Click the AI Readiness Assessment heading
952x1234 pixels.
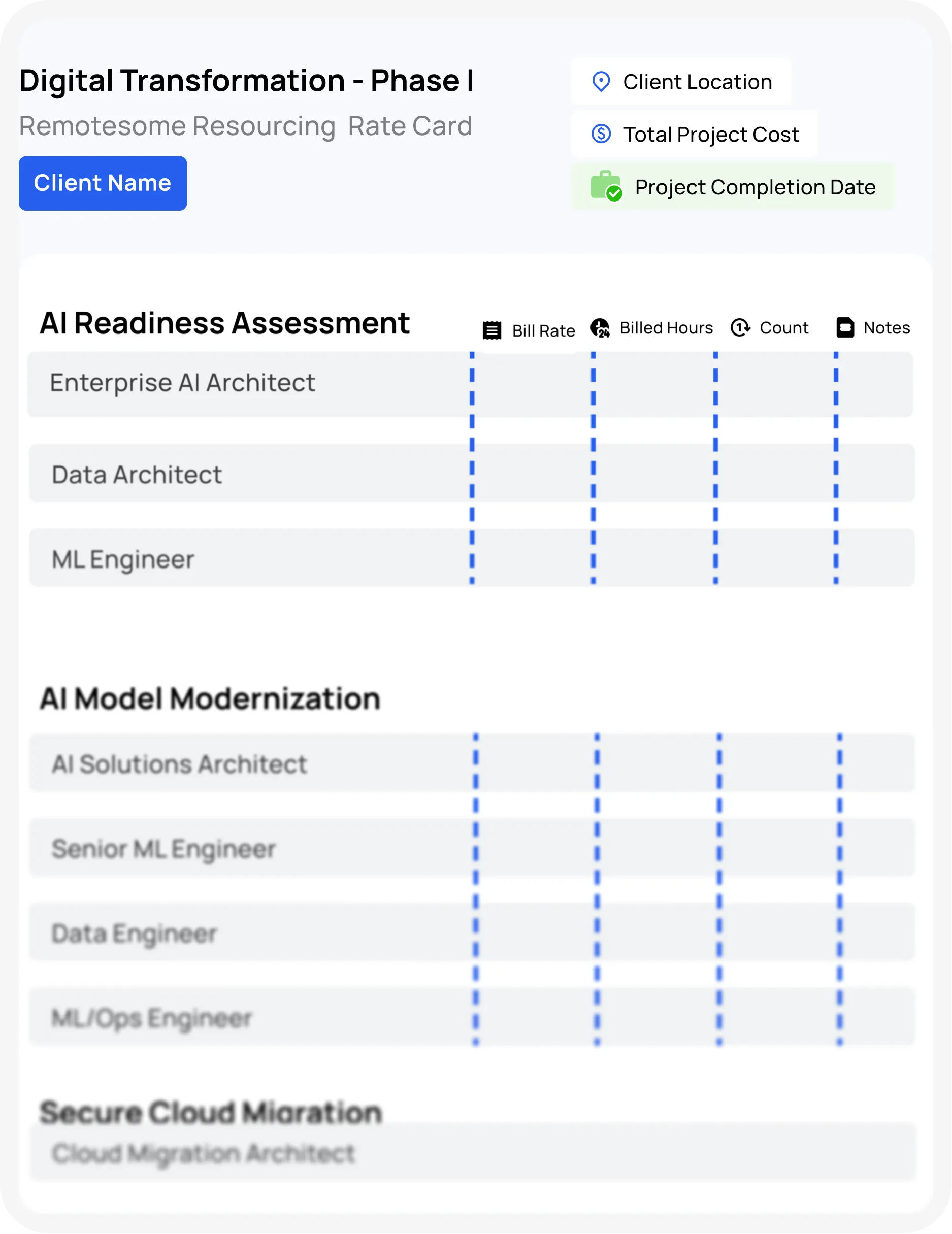tap(224, 324)
